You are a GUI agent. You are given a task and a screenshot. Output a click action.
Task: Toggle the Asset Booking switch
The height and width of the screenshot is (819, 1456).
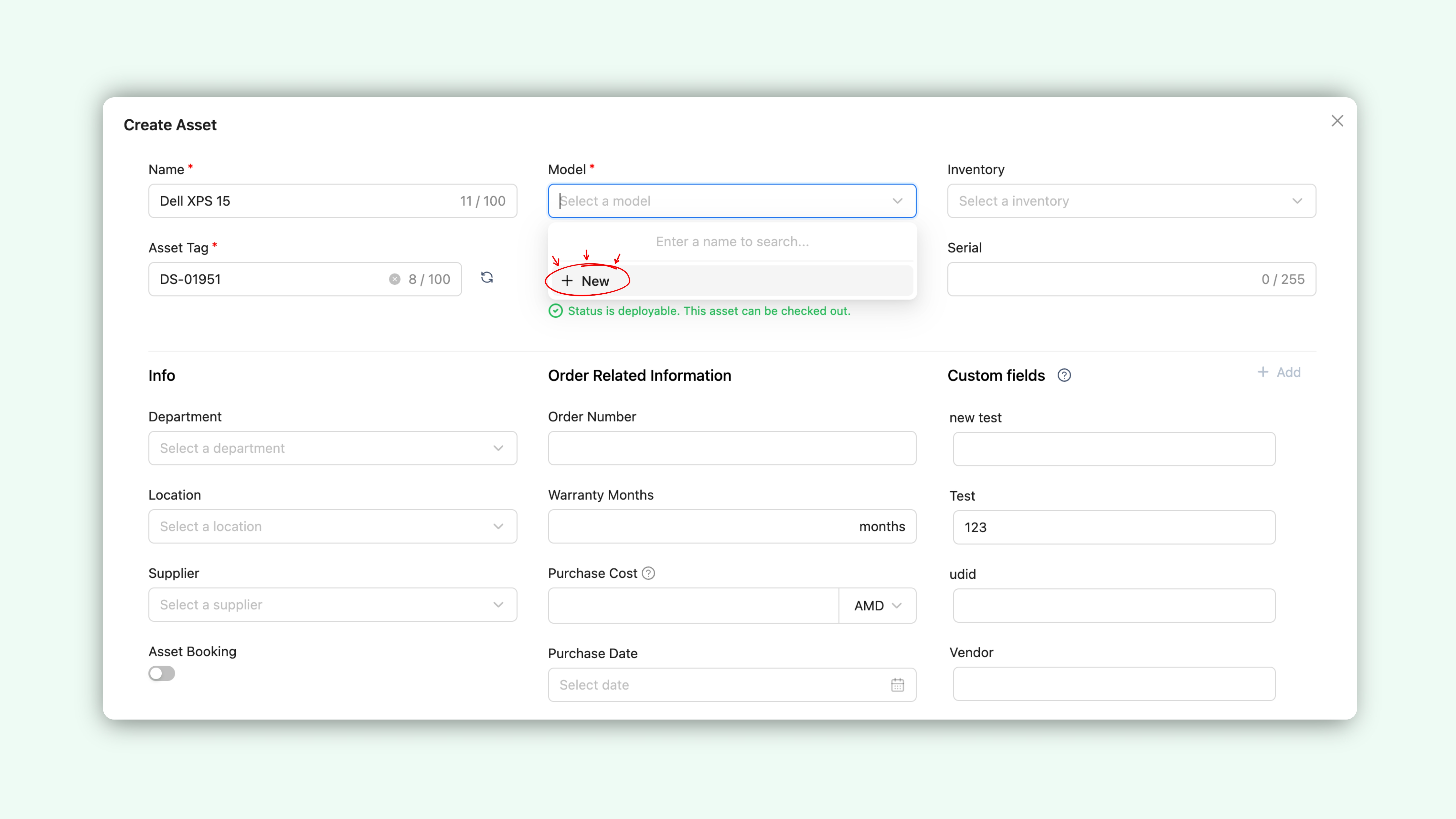point(162,673)
